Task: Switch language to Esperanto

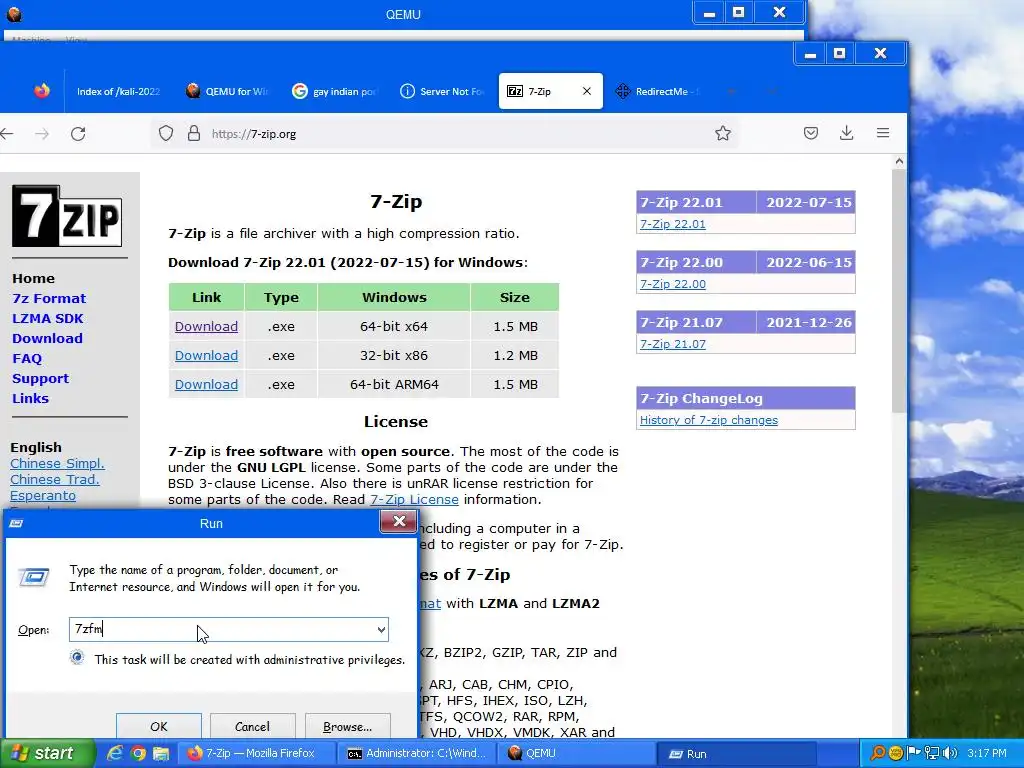Action: [x=42, y=496]
